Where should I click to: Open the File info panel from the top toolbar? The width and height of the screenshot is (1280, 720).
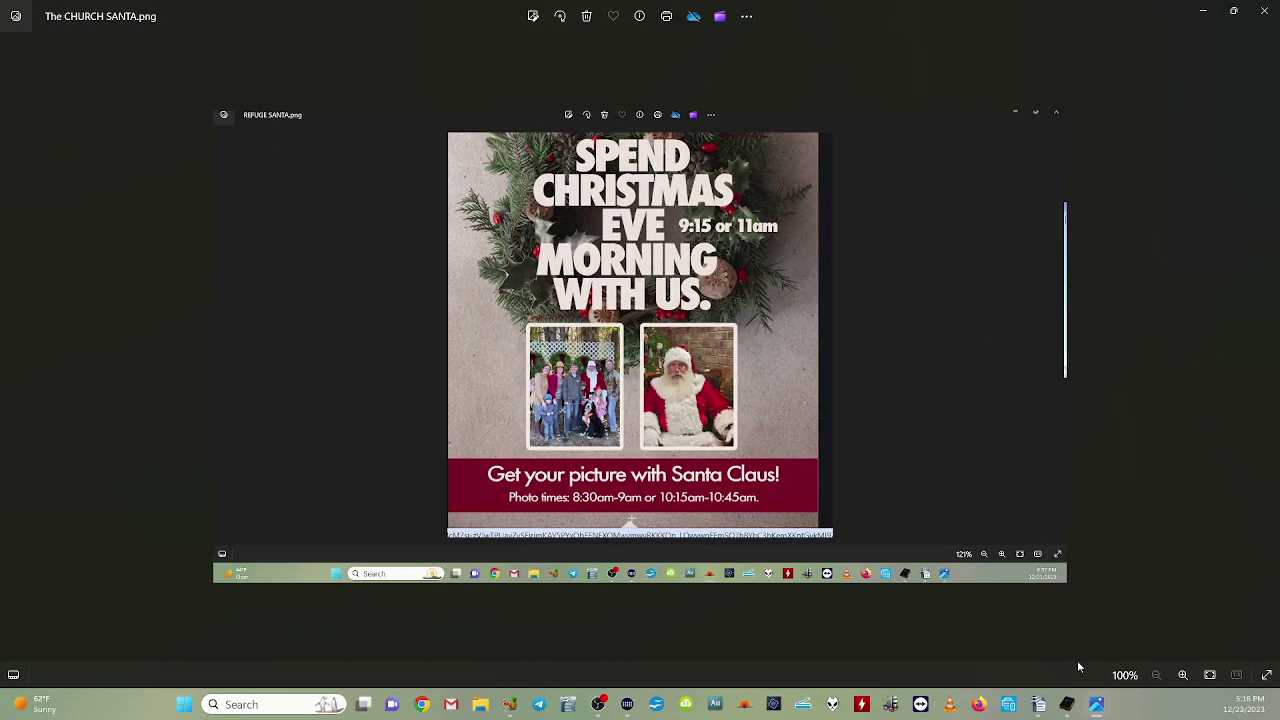(640, 16)
